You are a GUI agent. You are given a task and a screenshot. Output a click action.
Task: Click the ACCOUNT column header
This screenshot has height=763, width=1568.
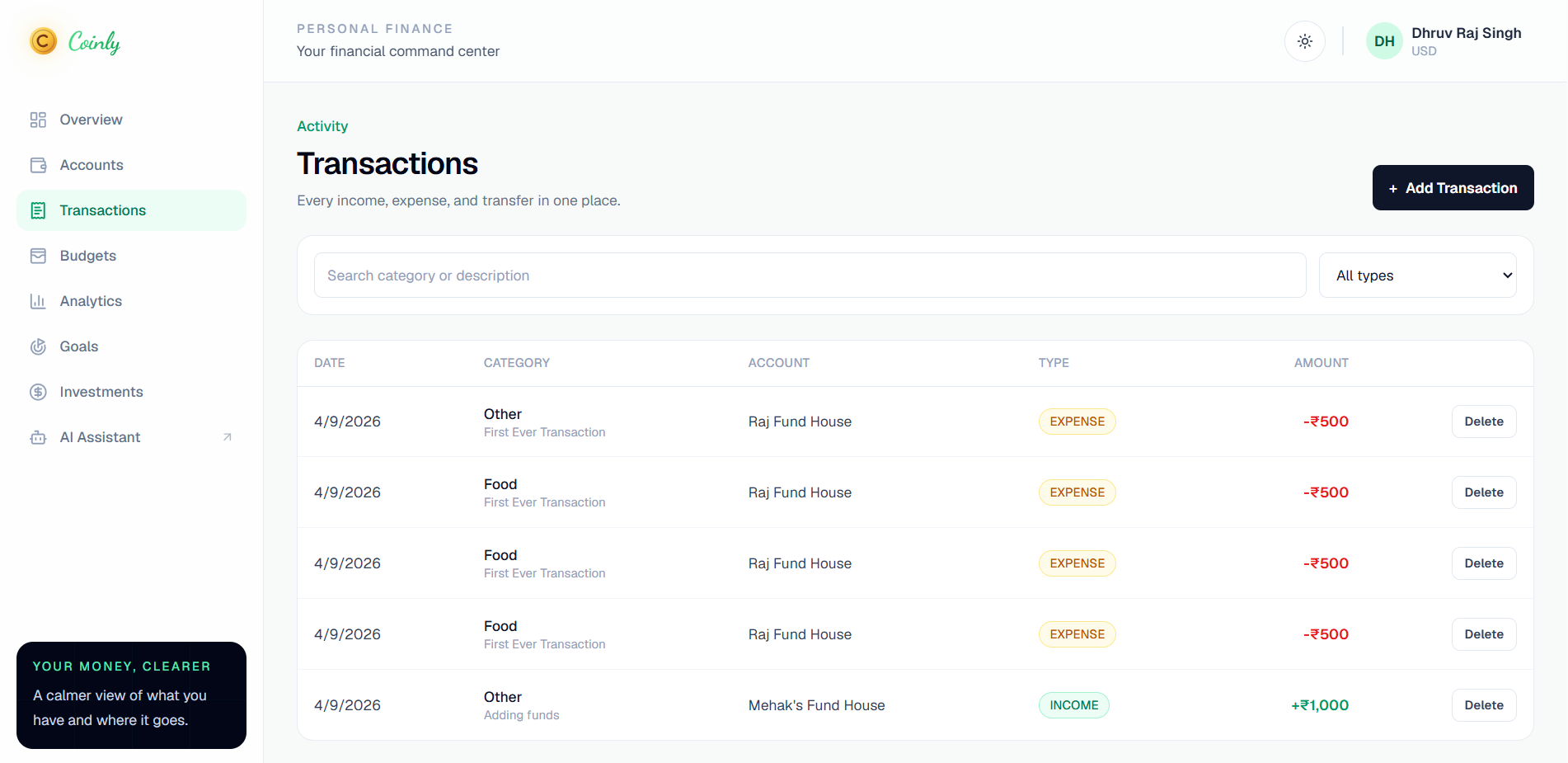coord(779,363)
